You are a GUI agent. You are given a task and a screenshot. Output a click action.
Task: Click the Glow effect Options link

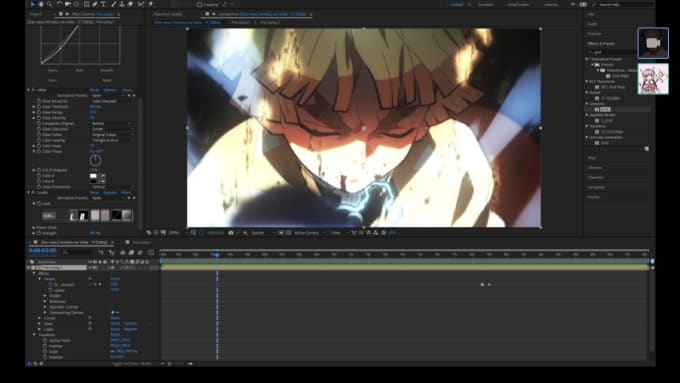(110, 90)
